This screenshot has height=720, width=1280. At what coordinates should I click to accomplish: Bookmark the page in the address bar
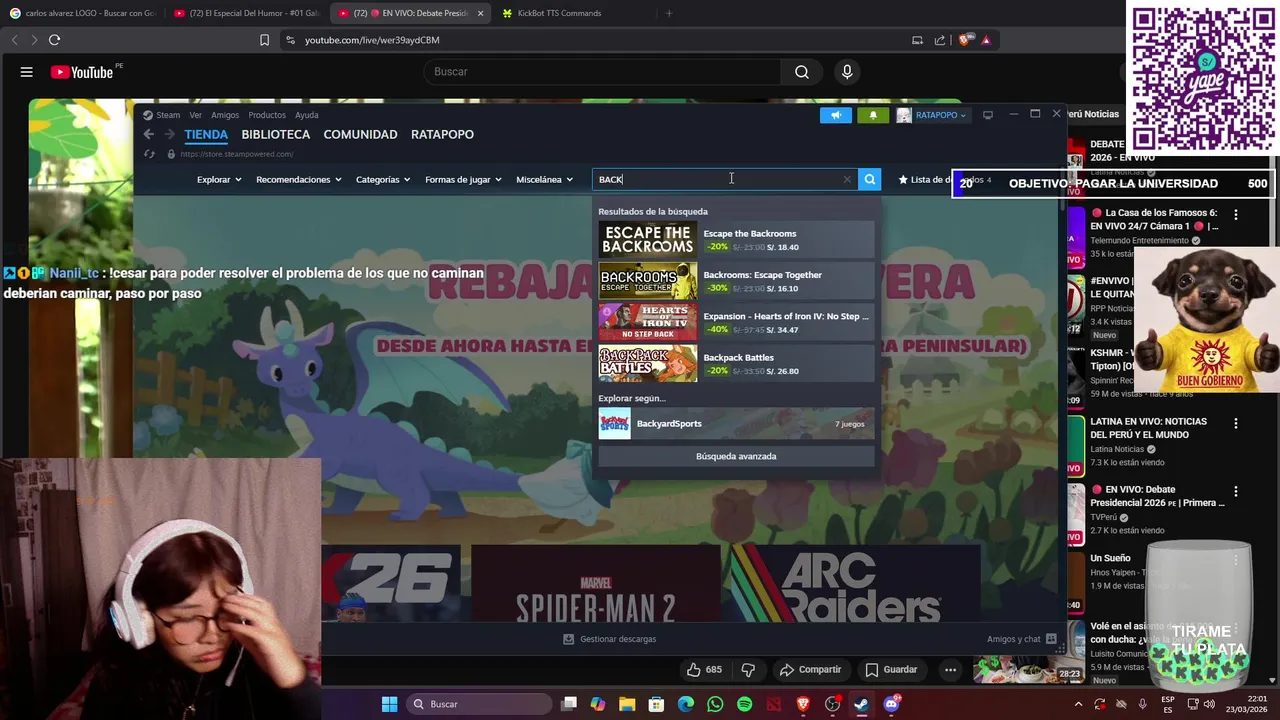tap(265, 40)
